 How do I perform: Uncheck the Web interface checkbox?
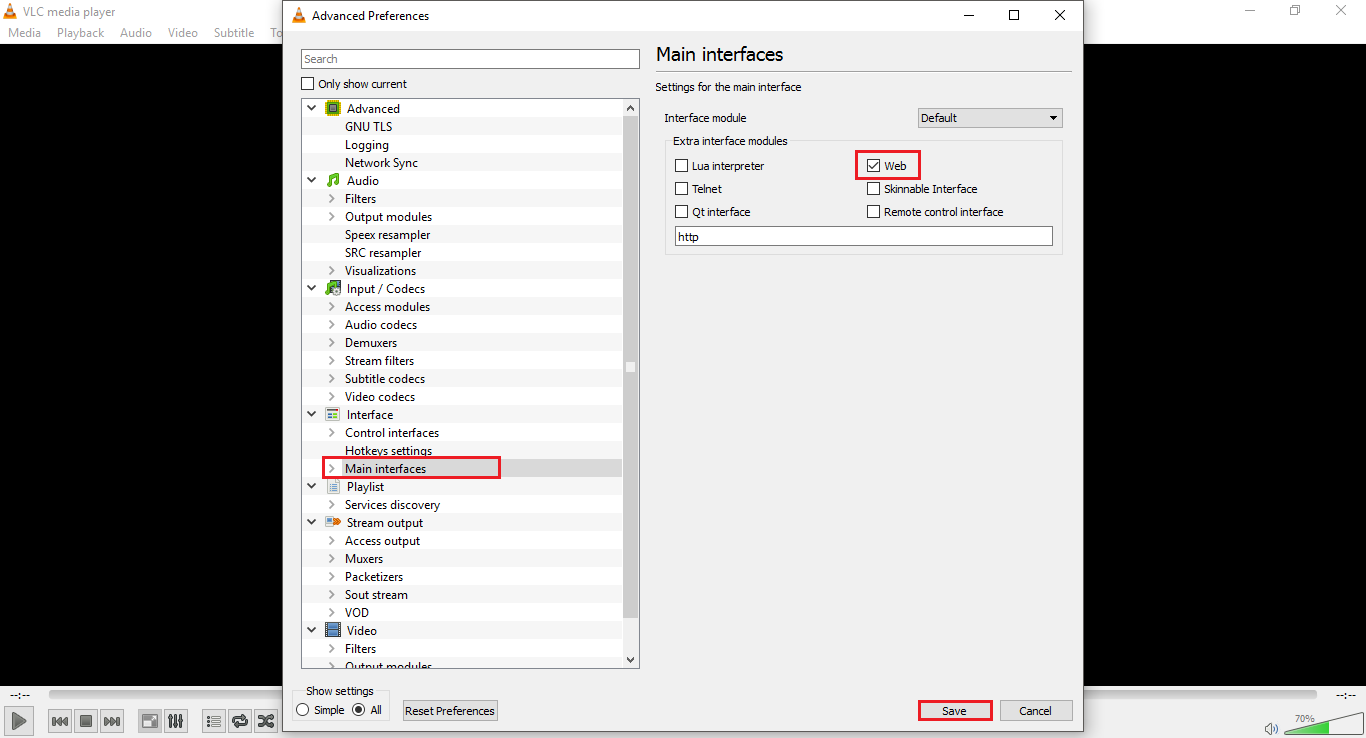coord(874,166)
